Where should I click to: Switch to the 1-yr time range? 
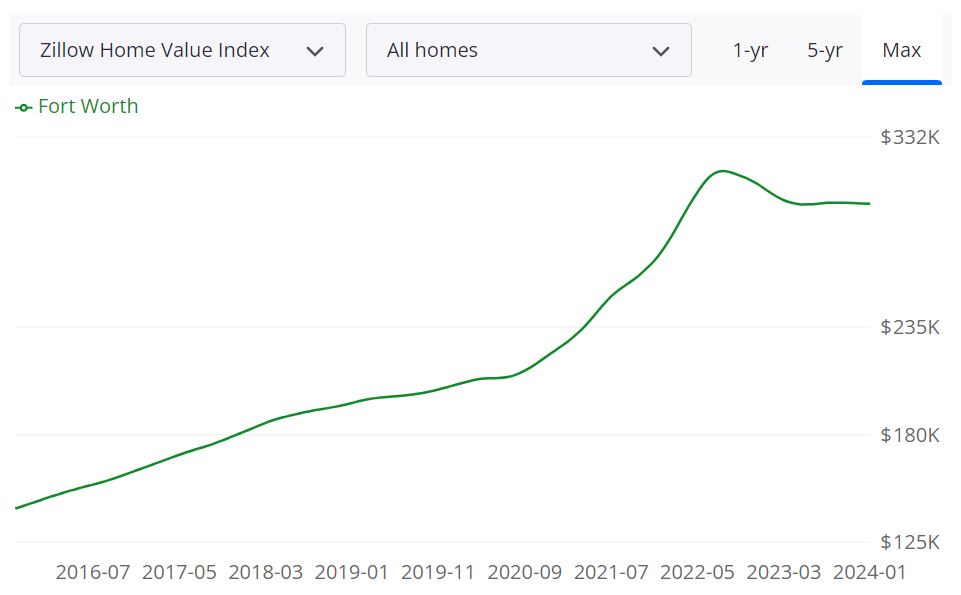pyautogui.click(x=750, y=50)
